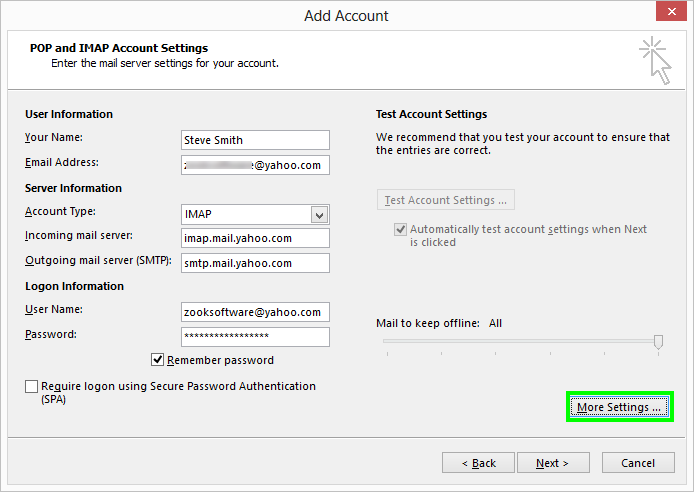694x492 pixels.
Task: Go back with the Back button
Action: [x=478, y=463]
